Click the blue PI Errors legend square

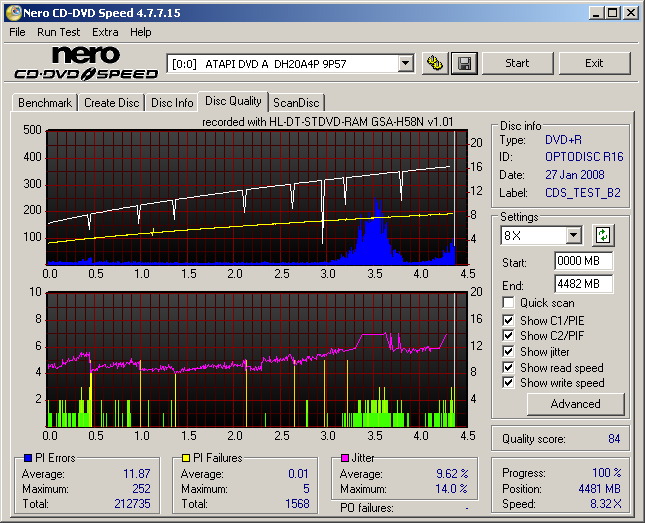click(x=28, y=458)
